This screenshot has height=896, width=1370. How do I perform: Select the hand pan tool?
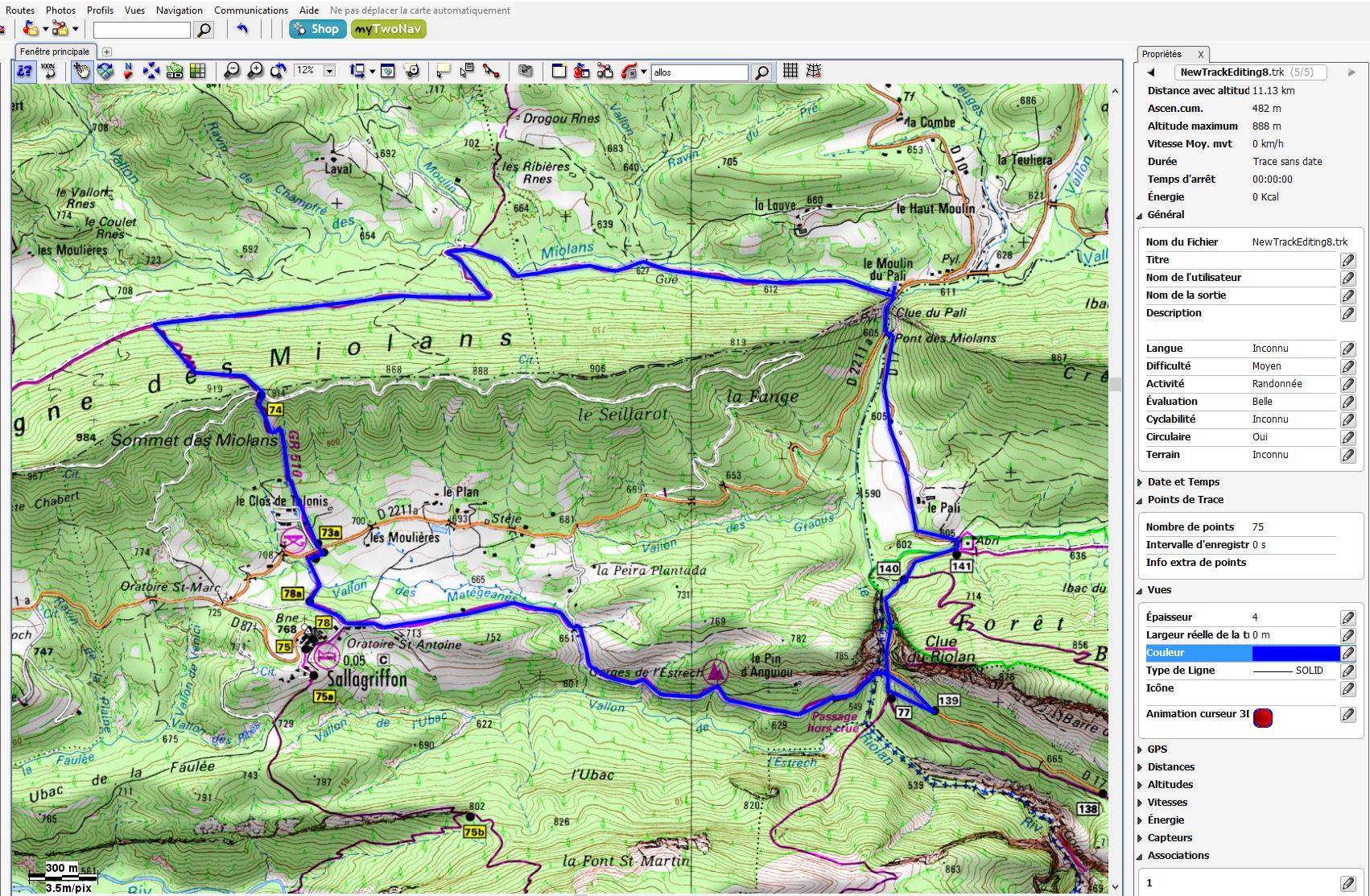(x=81, y=71)
